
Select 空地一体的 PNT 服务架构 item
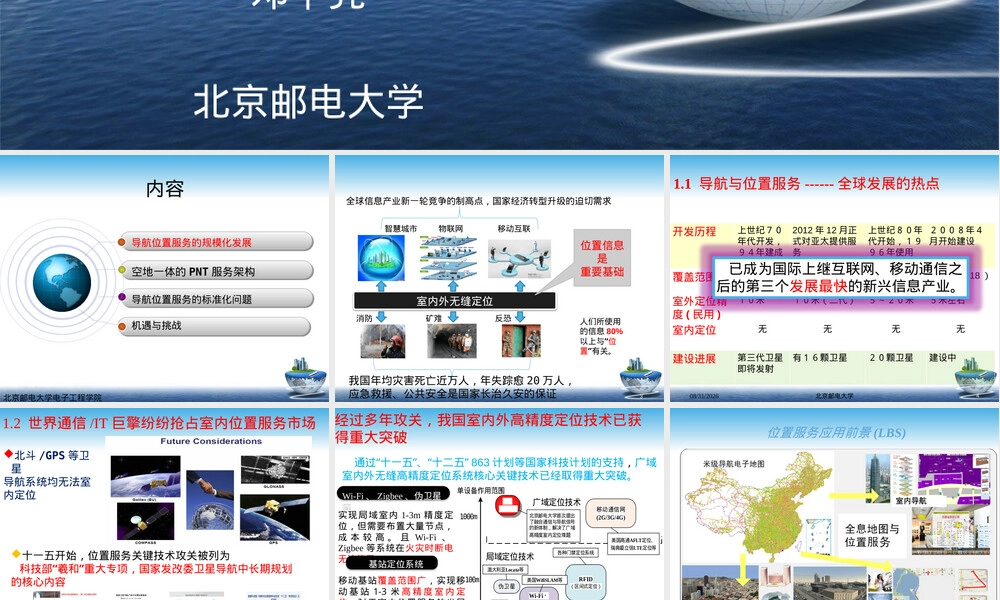click(x=216, y=271)
